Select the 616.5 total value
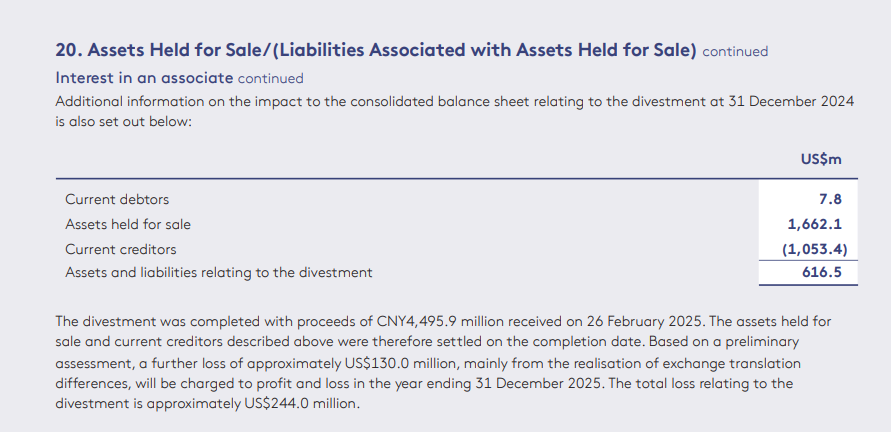Viewport: 891px width, 432px height. 822,273
